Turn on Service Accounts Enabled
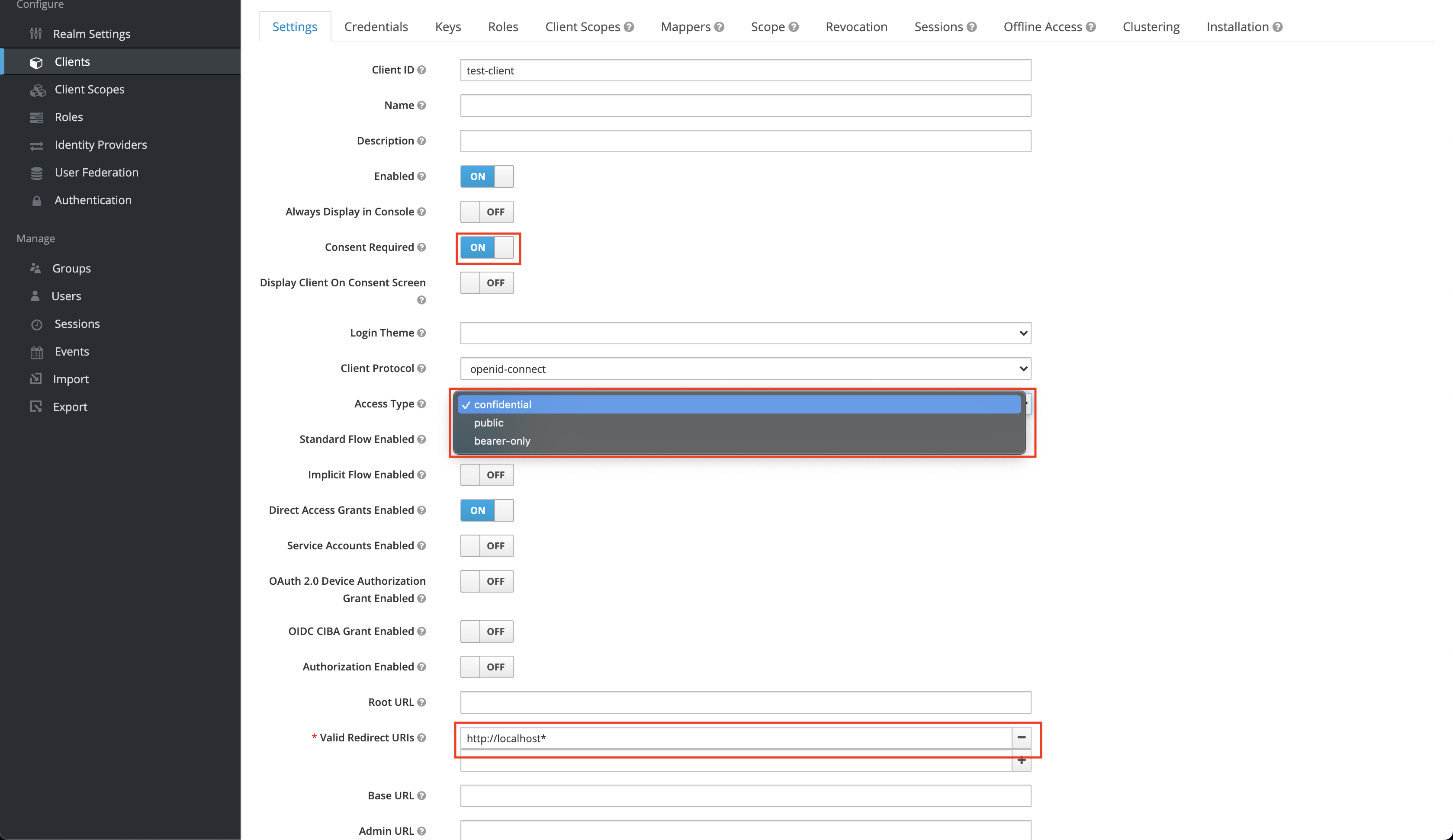Image resolution: width=1453 pixels, height=840 pixels. tap(487, 545)
